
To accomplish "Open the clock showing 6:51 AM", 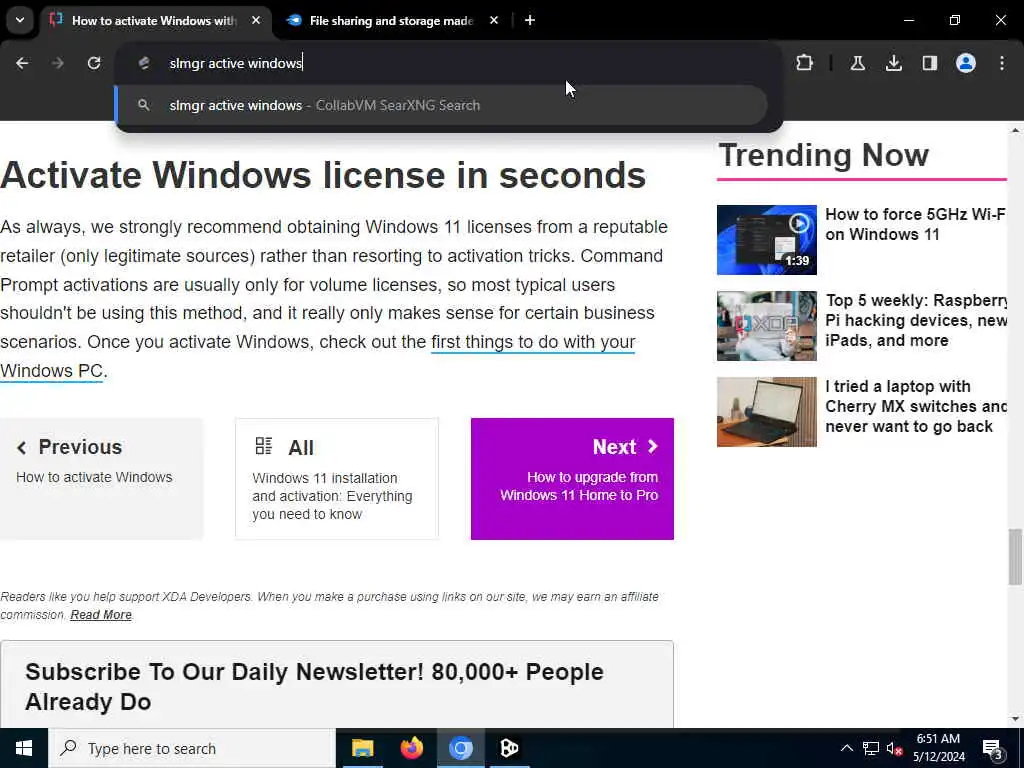I will pos(938,748).
